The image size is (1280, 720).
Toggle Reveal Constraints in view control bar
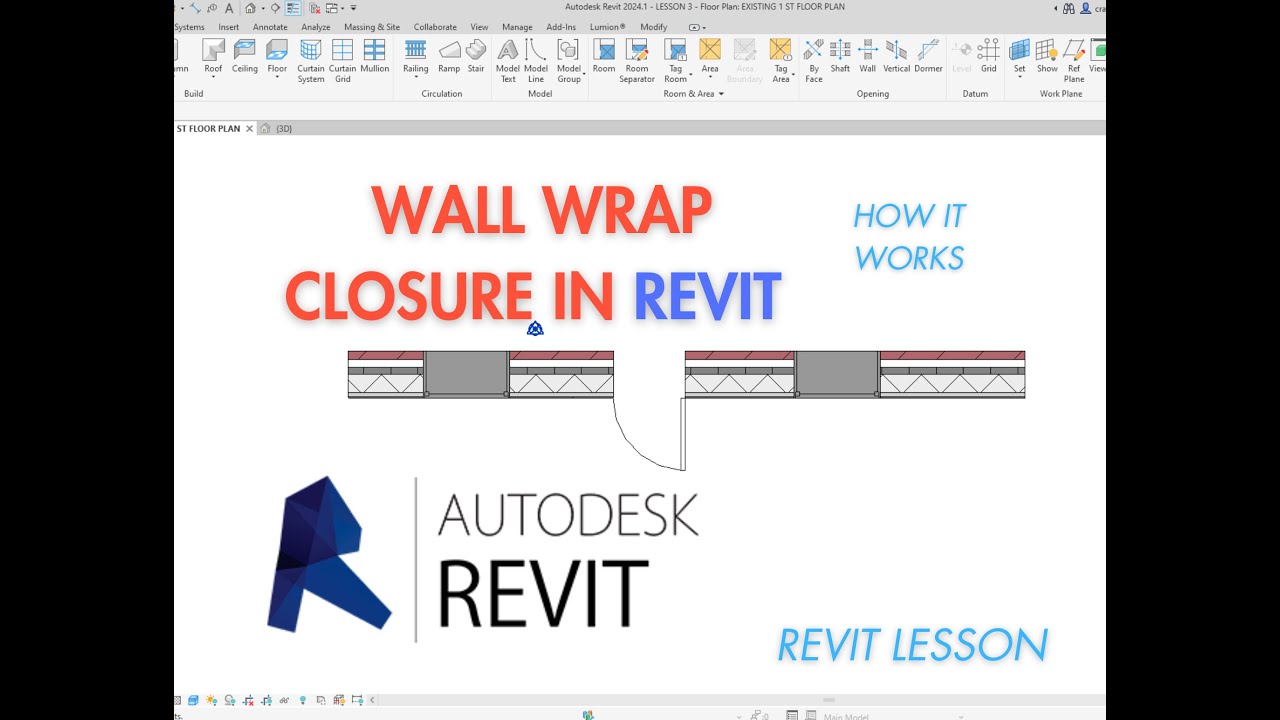point(357,700)
